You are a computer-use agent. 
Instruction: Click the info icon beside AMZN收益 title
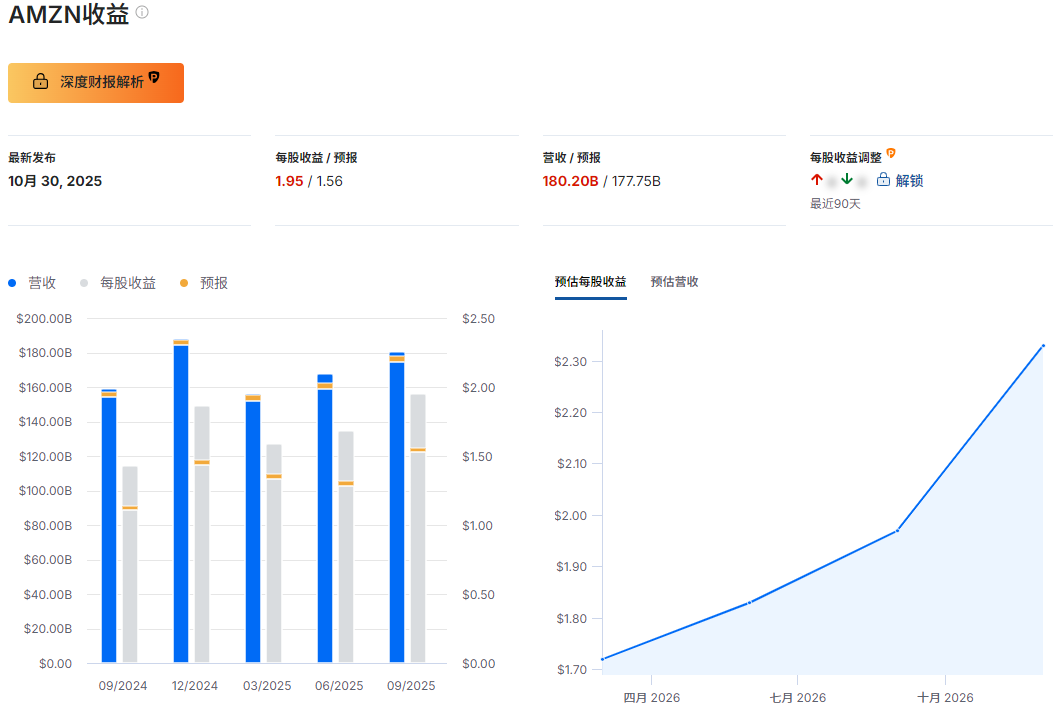click(140, 14)
